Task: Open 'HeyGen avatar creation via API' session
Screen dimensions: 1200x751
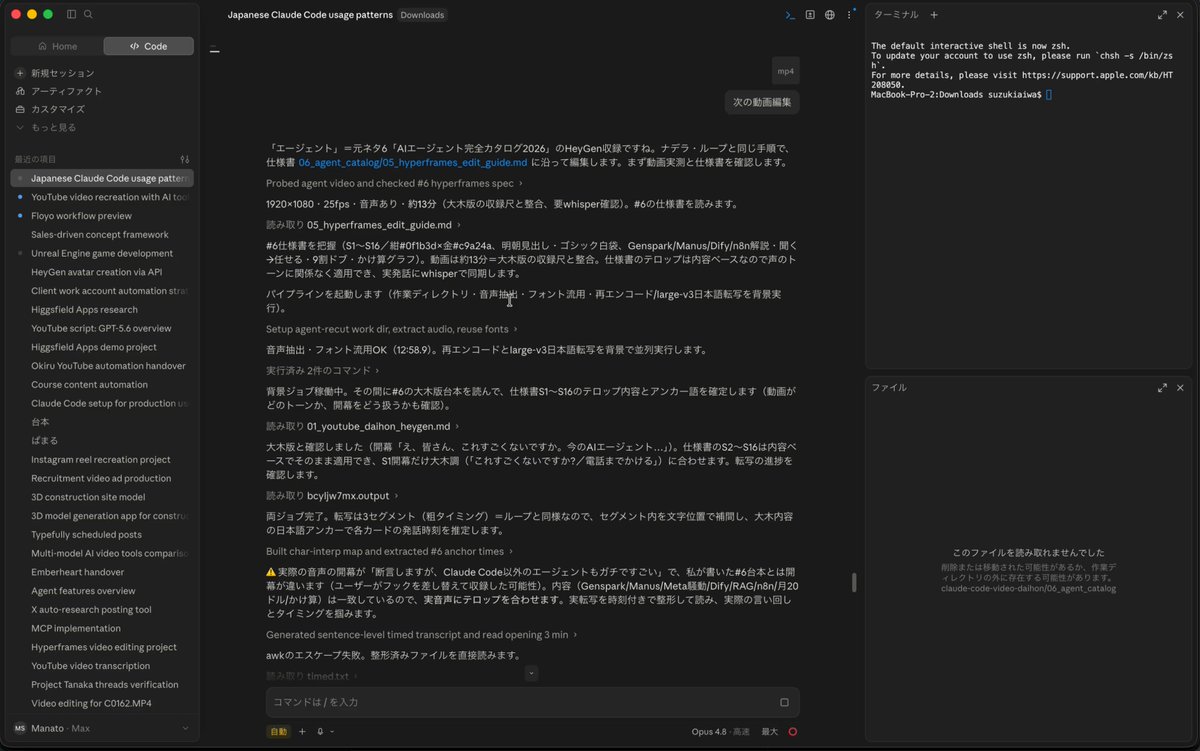Action: [102, 272]
